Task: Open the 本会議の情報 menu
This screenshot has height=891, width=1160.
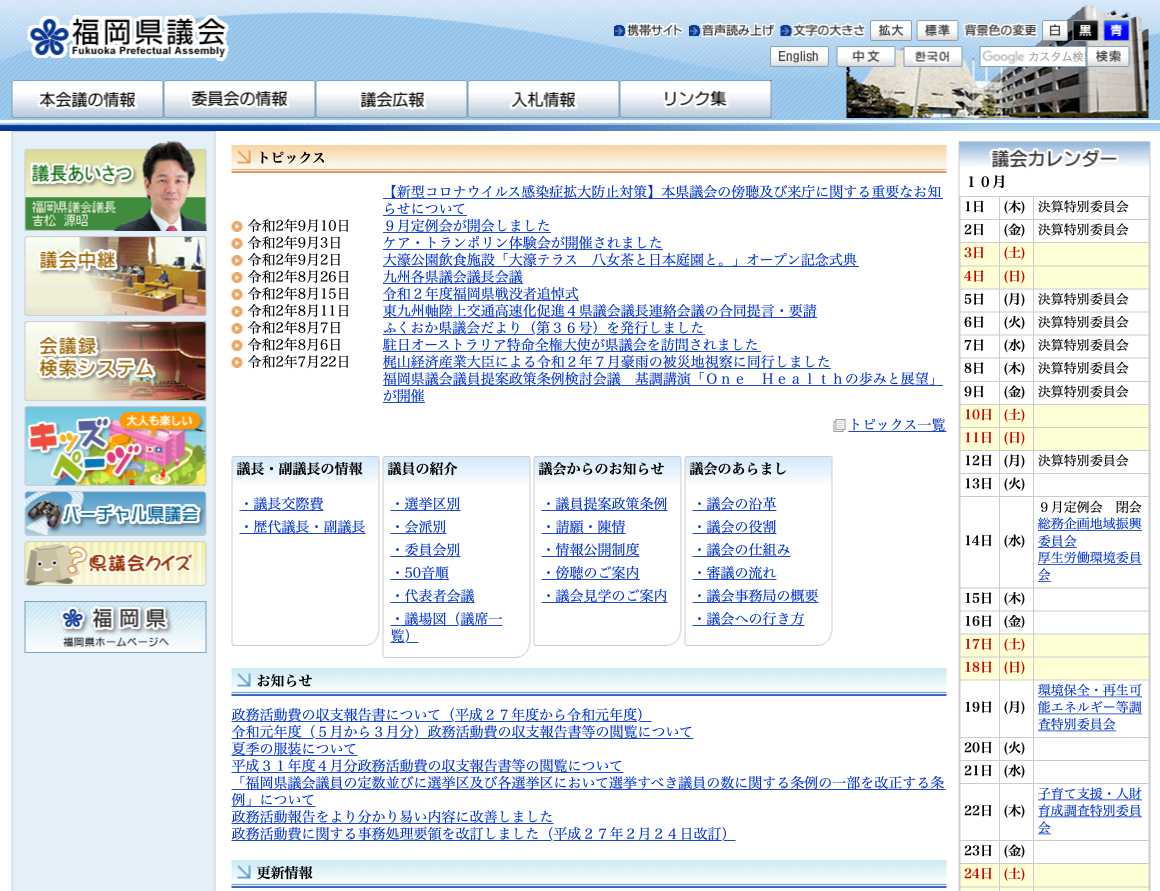Action: point(87,99)
